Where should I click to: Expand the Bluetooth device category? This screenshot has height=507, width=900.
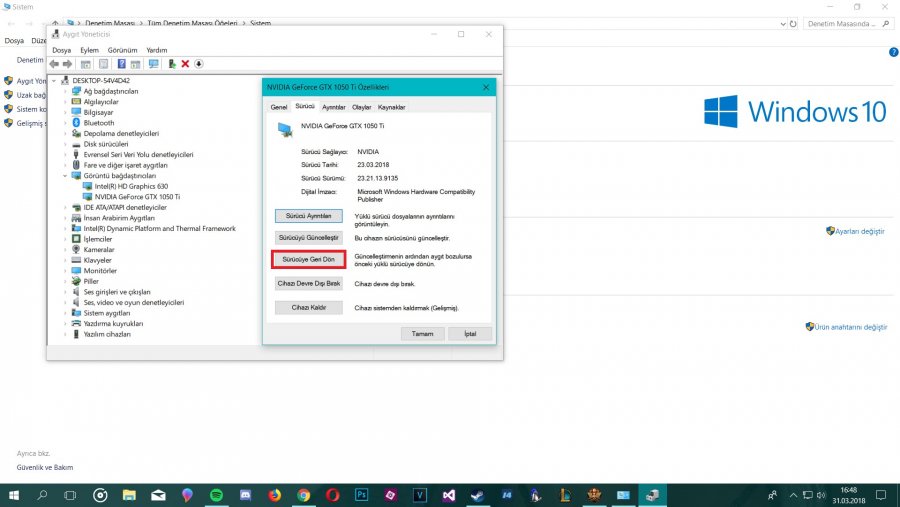pyautogui.click(x=65, y=123)
